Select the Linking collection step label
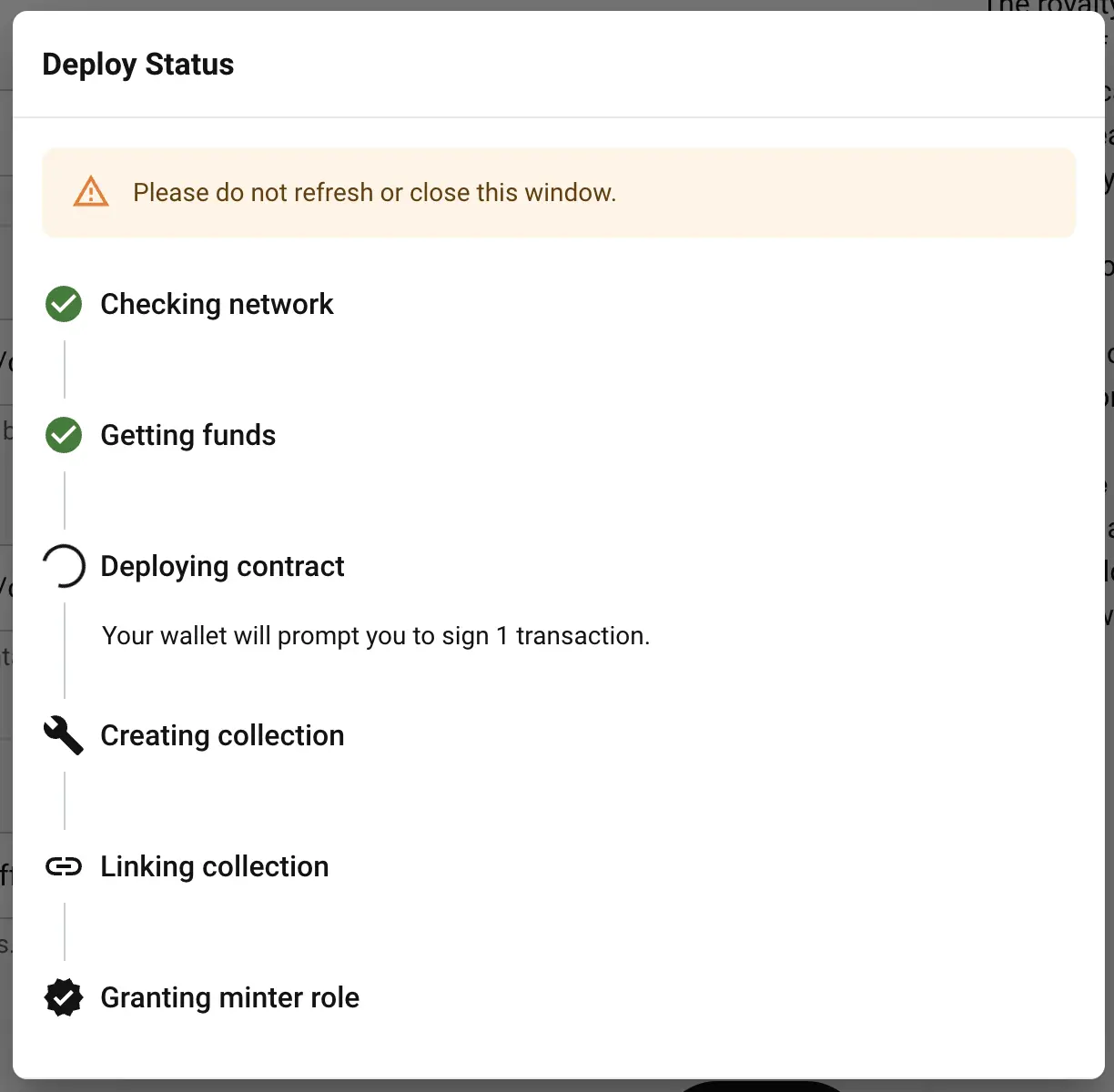 pos(214,866)
